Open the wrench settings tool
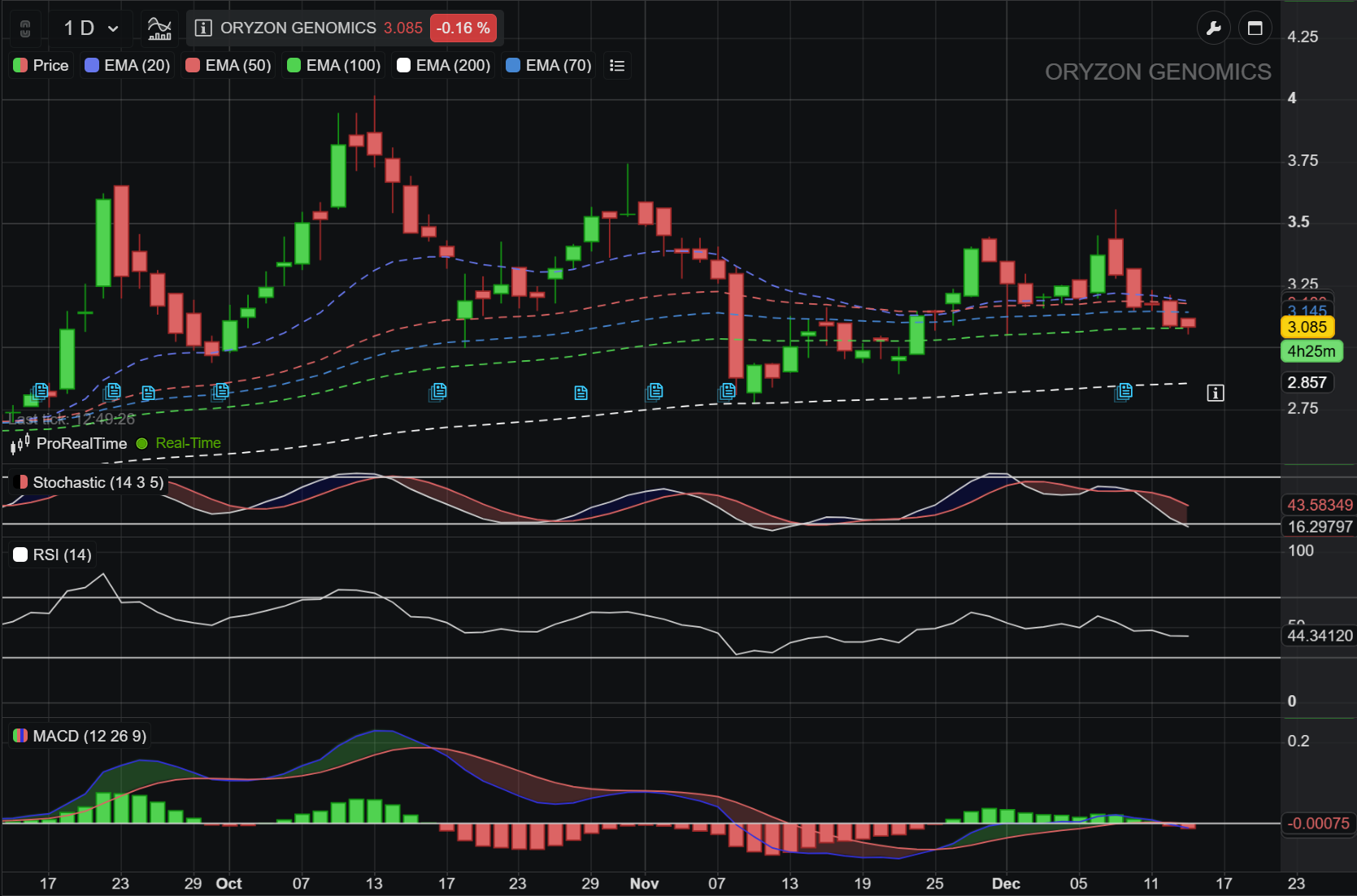 [1213, 28]
